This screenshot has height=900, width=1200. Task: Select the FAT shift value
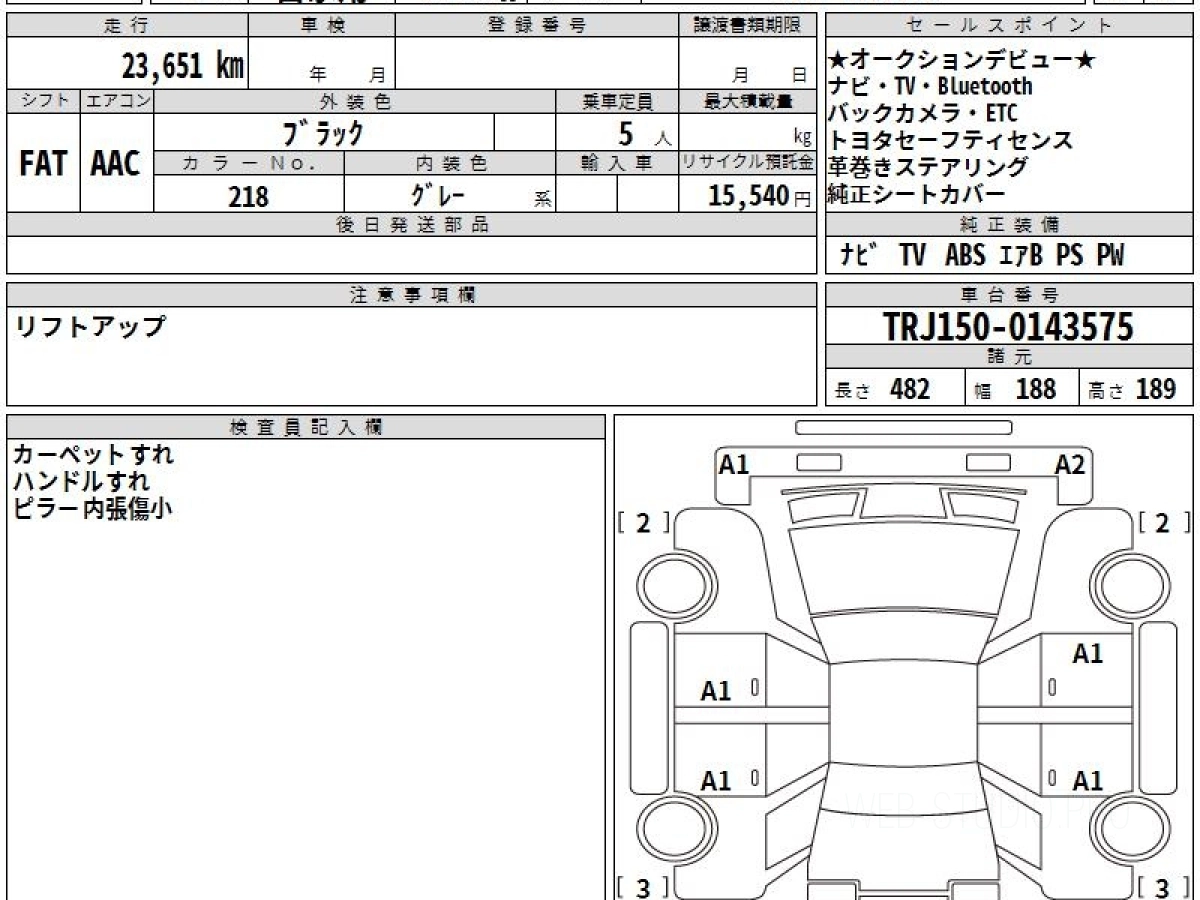click(x=43, y=164)
